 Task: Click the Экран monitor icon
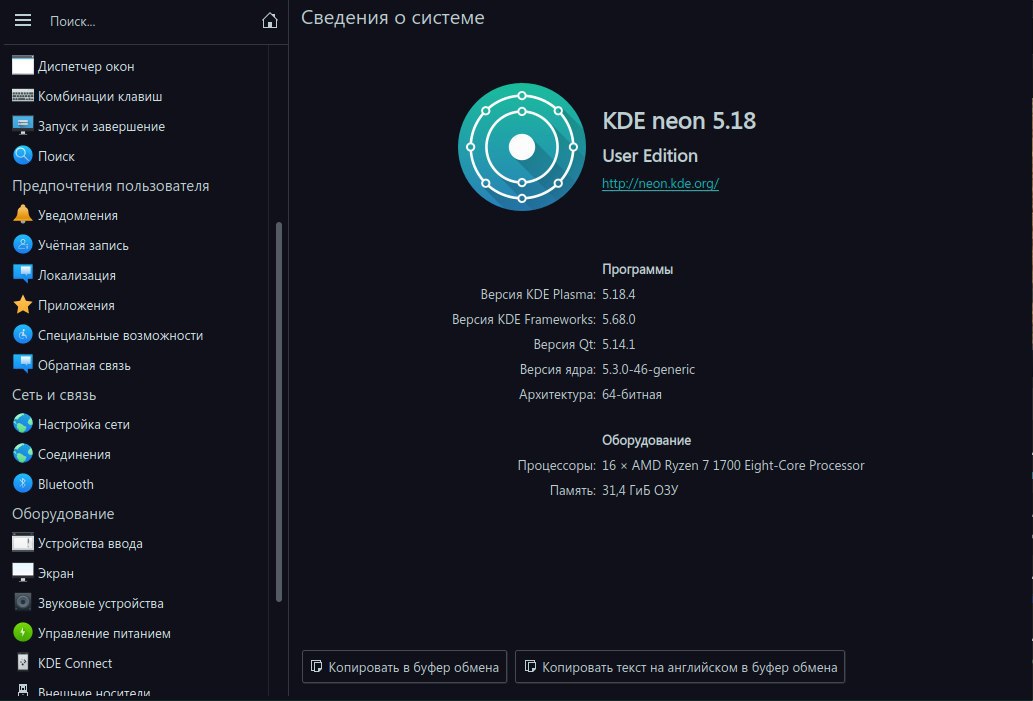(22, 573)
